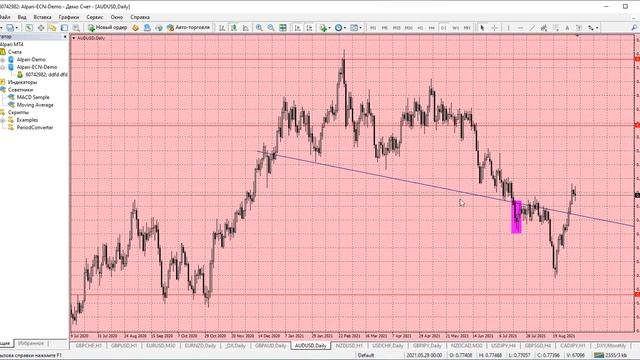Select the D1 timeframe

(444, 28)
